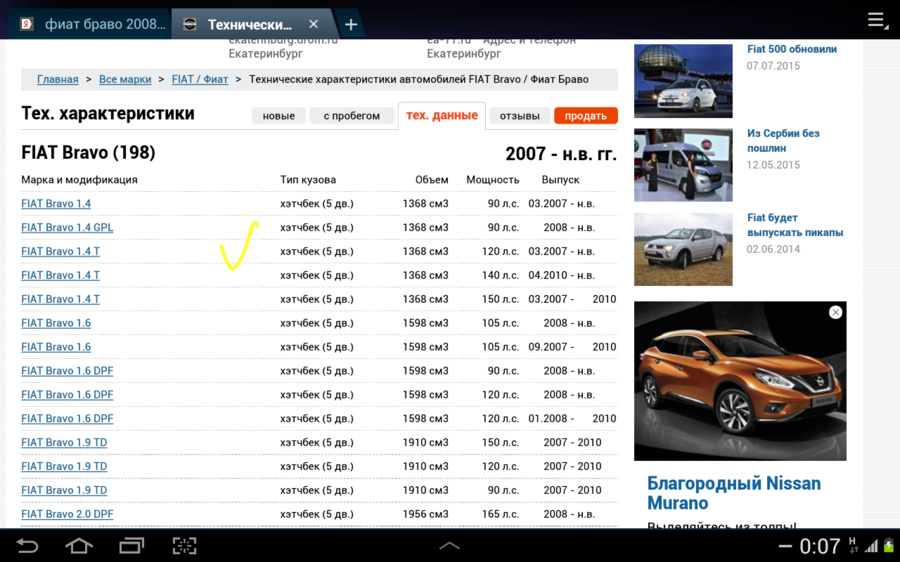Viewport: 900px width, 562px height.
Task: Click white minivan news thumbnail
Action: [x=683, y=165]
